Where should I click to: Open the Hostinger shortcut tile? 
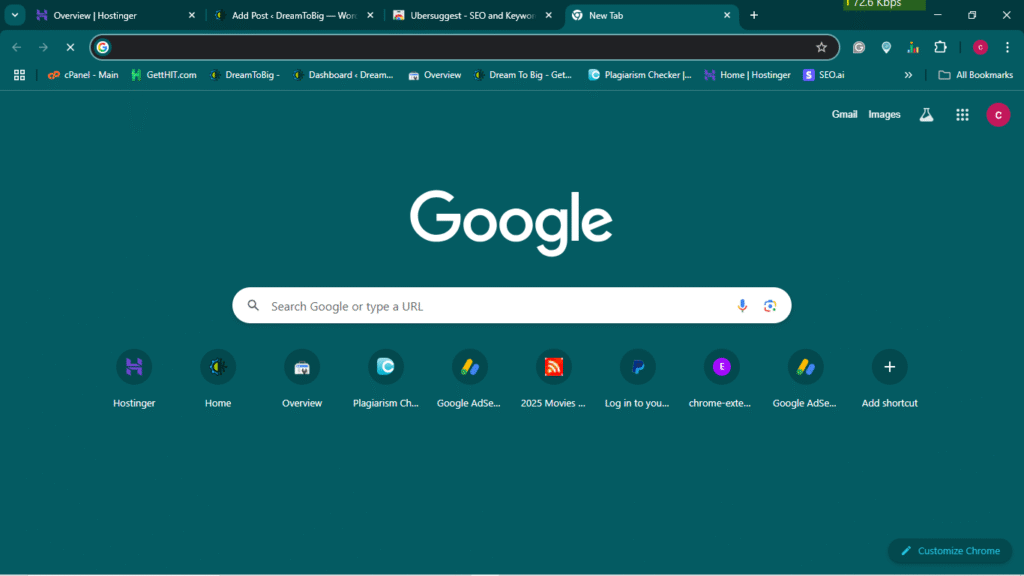point(134,367)
